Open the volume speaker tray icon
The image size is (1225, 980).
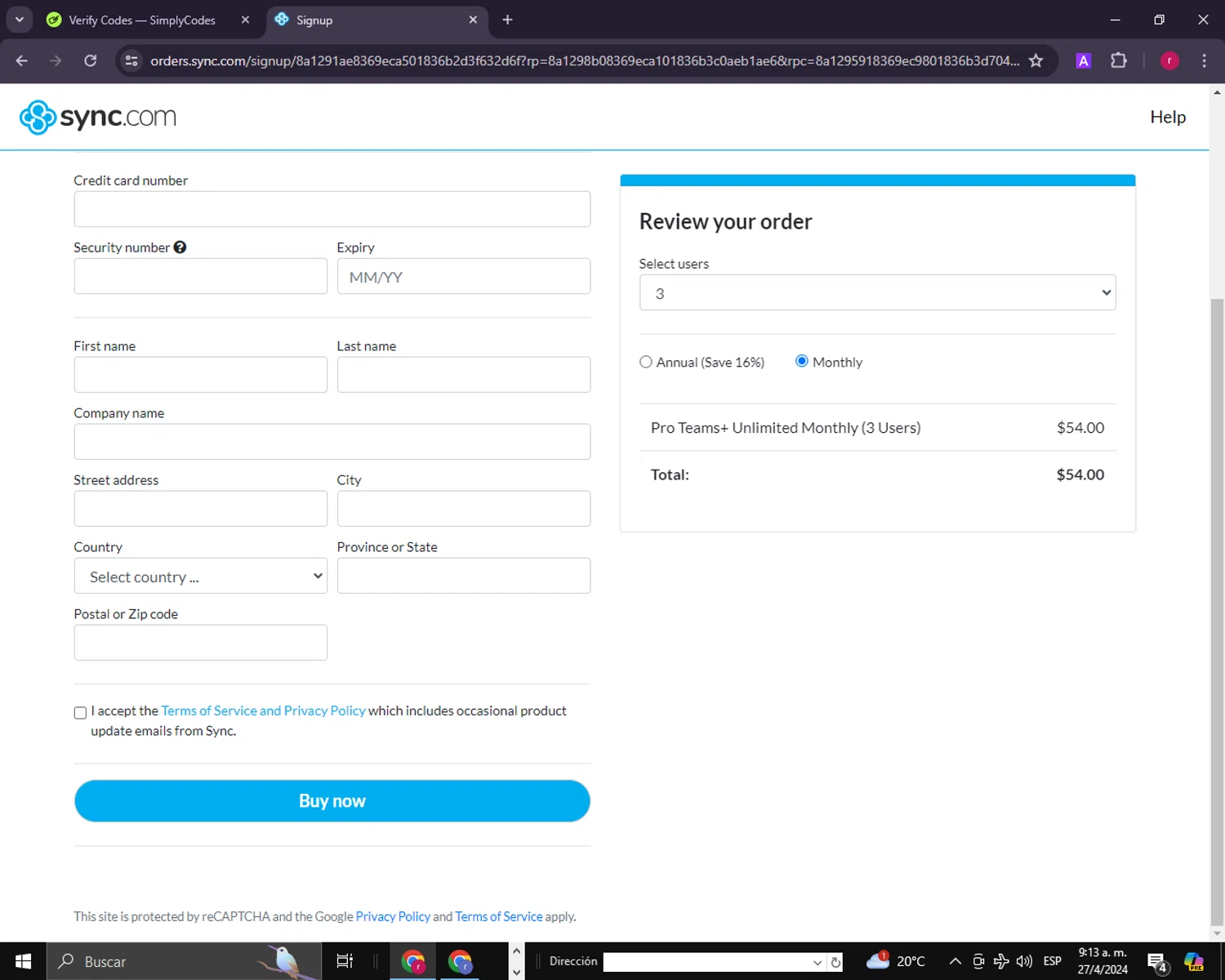pyautogui.click(x=1024, y=961)
